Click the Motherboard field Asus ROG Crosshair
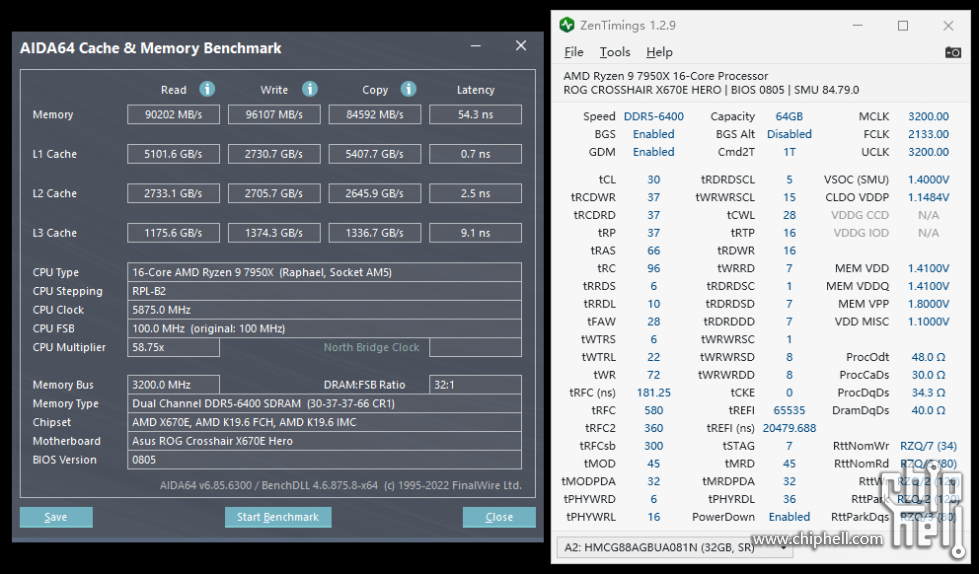 (324, 441)
